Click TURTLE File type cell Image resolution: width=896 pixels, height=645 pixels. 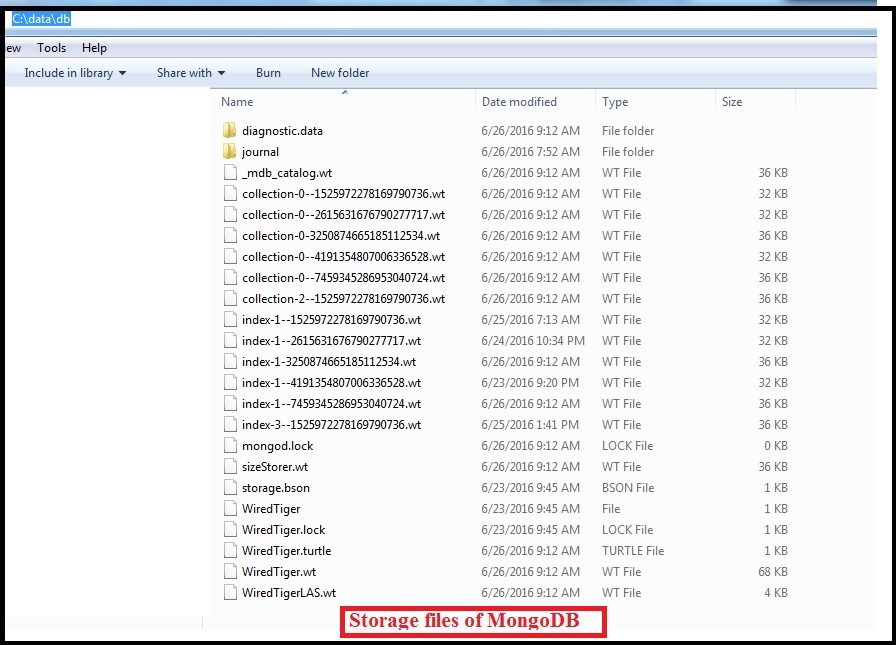(x=633, y=551)
